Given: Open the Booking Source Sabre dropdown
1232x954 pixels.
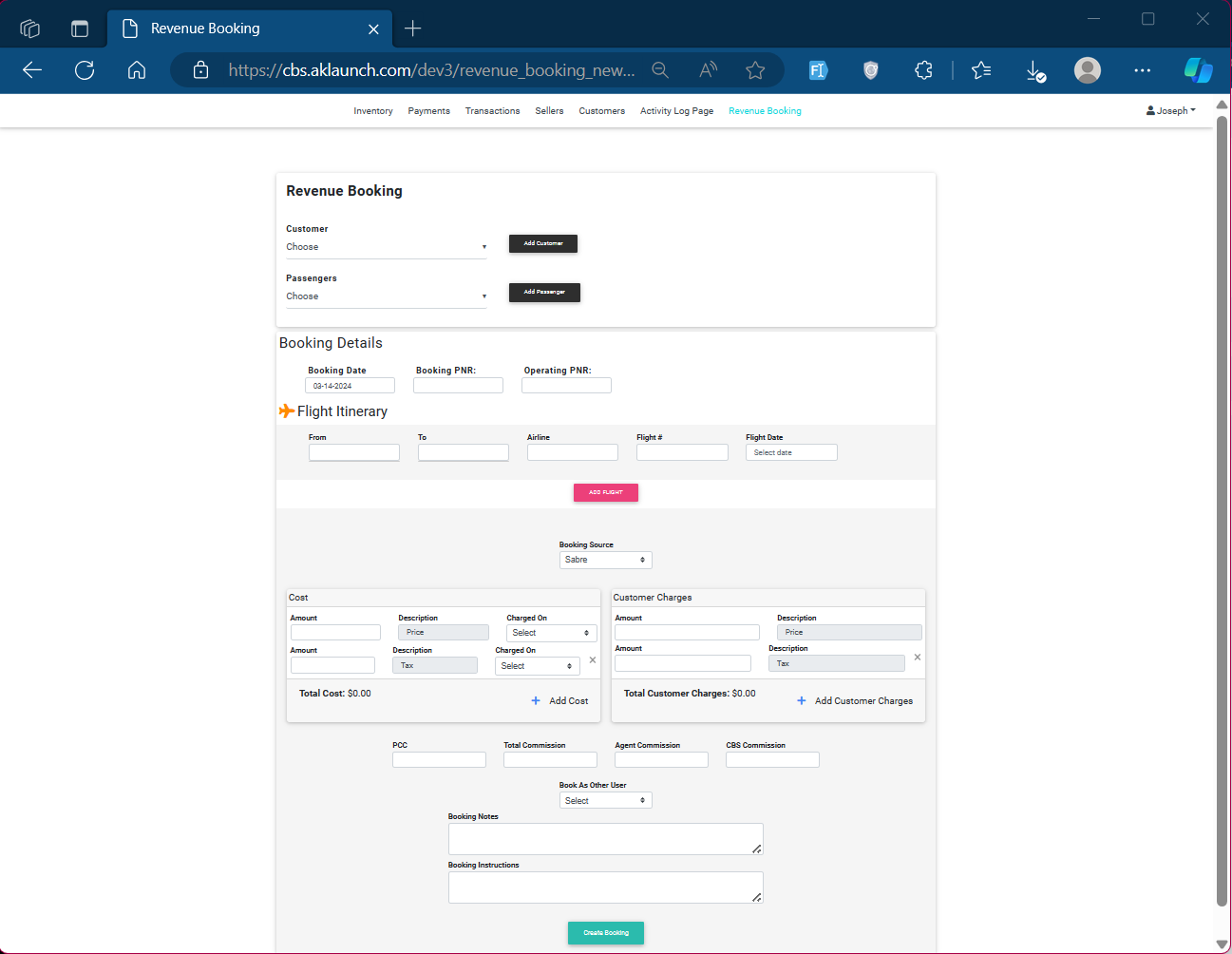Looking at the screenshot, I should [x=605, y=560].
